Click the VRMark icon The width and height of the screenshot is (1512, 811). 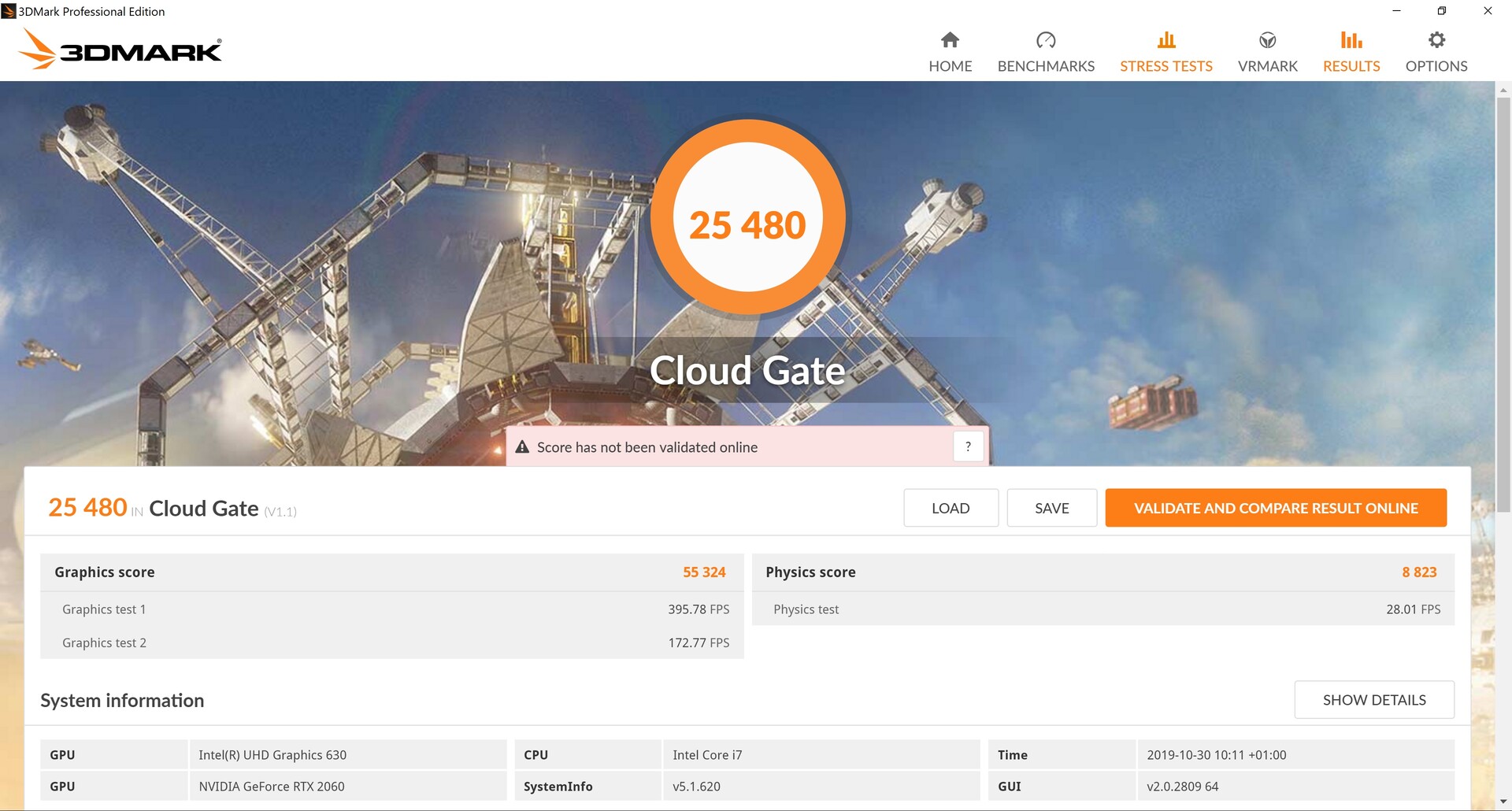pos(1267,39)
